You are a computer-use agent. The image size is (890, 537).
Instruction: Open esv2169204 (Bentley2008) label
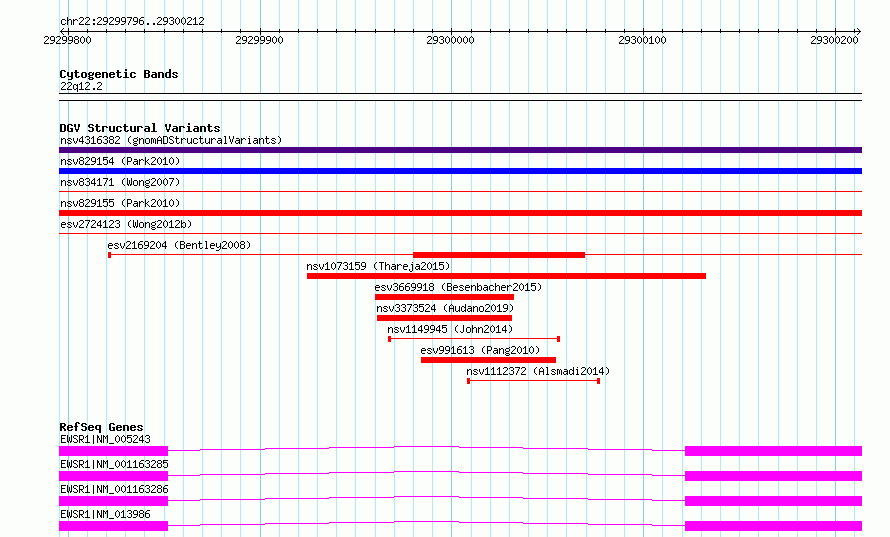[179, 245]
